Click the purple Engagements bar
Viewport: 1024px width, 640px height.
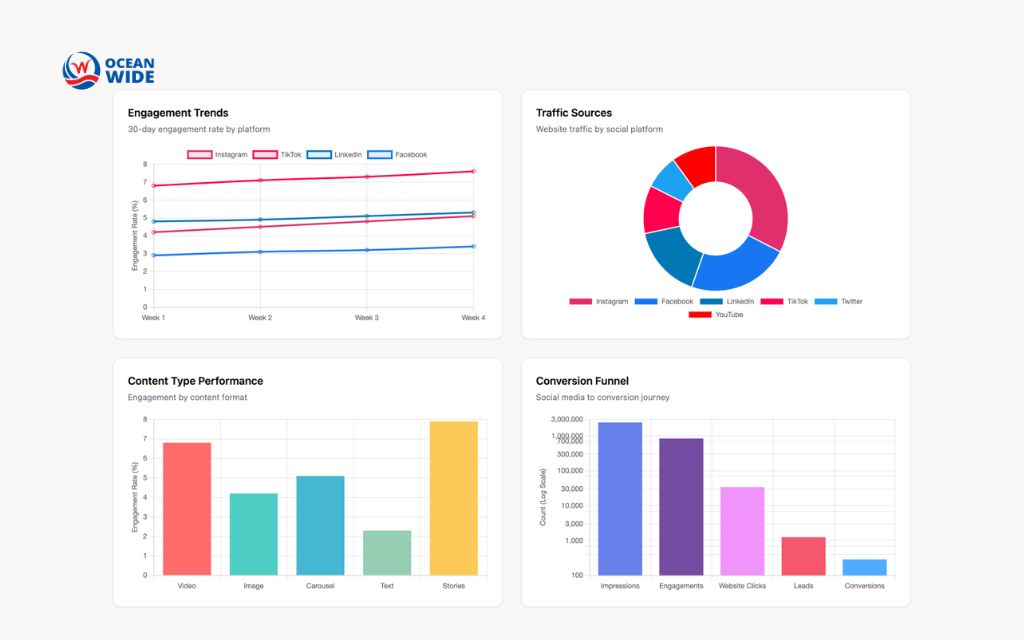tap(681, 507)
